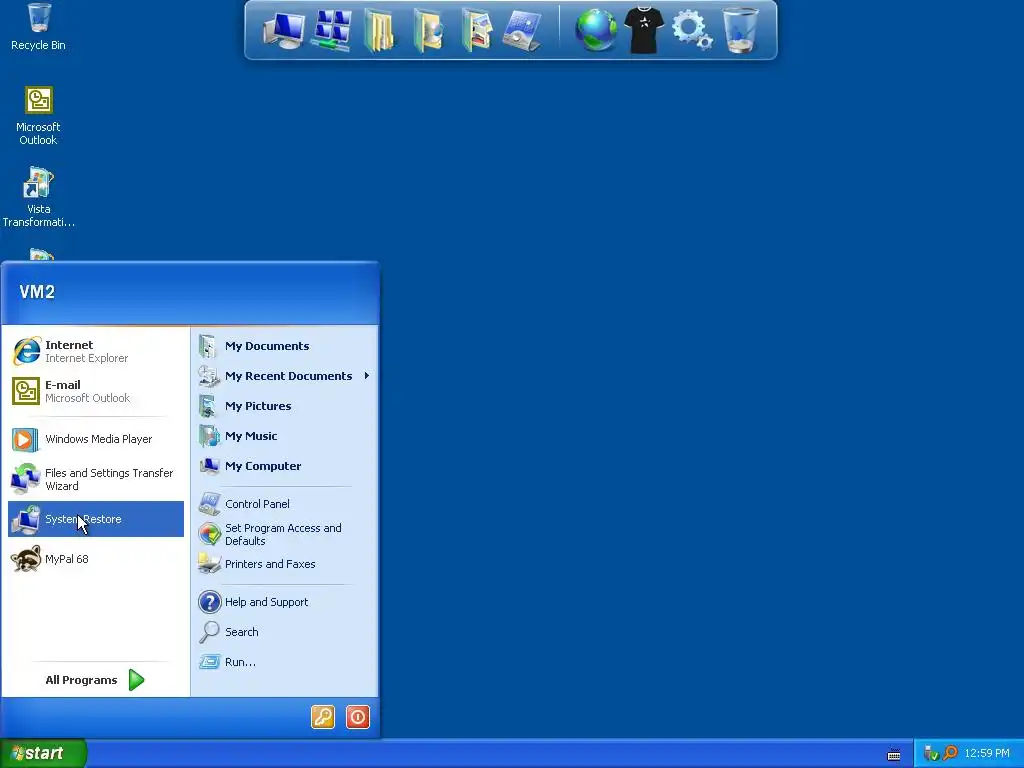Screen dimensions: 1024x768
Task: Click the 12:59 PM taskbar clock
Action: point(987,754)
